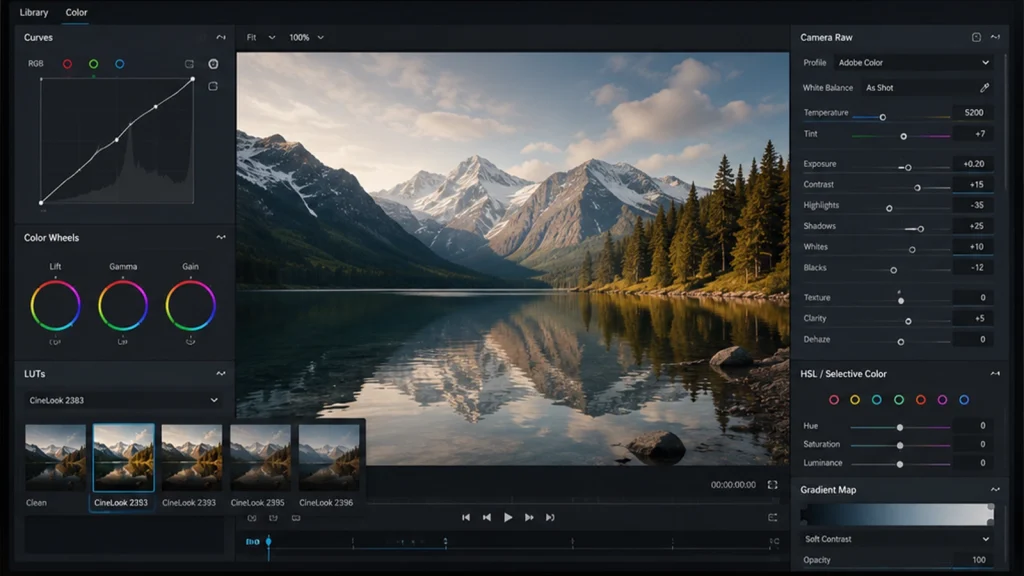1024x576 pixels.
Task: Click the Saturation slider handle in HSL
Action: pos(900,445)
